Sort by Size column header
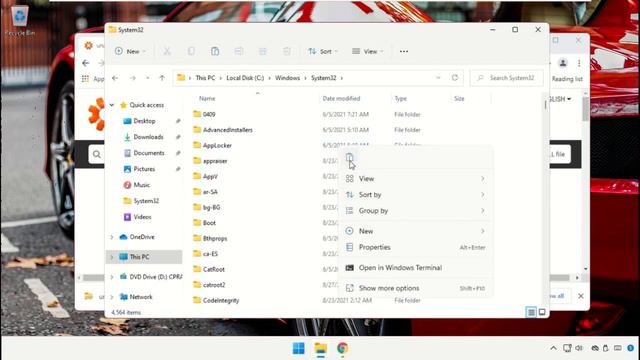Image resolution: width=640 pixels, height=360 pixels. click(x=459, y=98)
